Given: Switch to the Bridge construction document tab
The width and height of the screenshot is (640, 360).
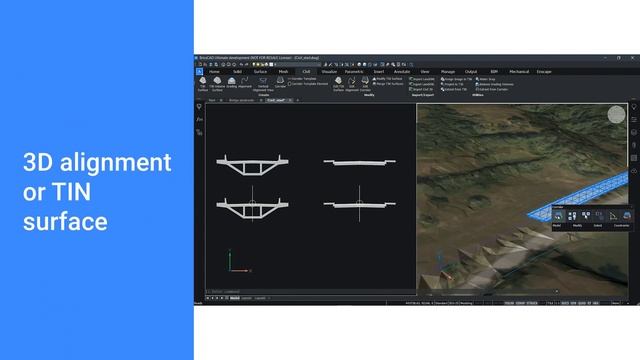Looking at the screenshot, I should [242, 100].
